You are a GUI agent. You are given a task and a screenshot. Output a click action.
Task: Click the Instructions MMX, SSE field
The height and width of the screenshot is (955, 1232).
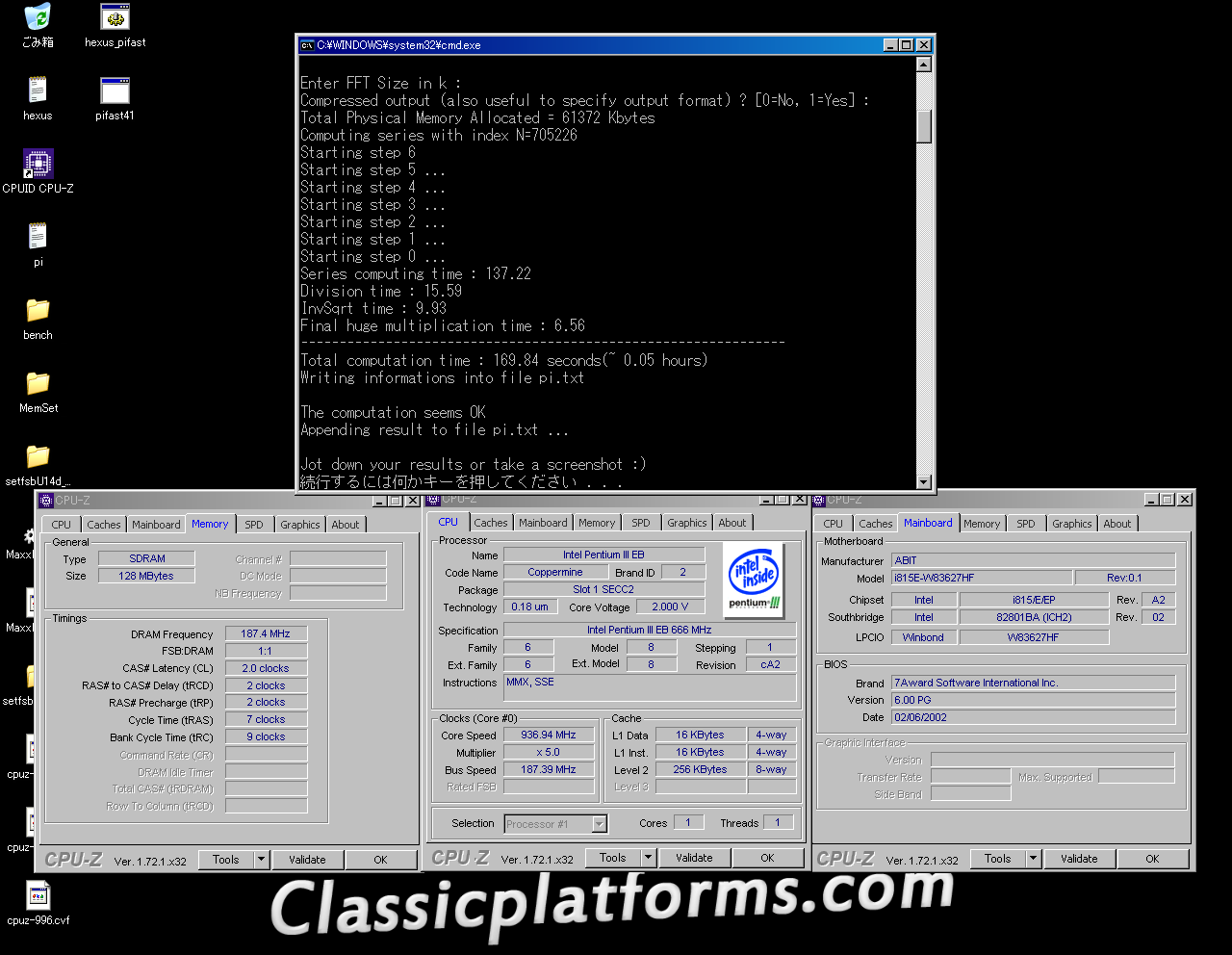tap(651, 687)
